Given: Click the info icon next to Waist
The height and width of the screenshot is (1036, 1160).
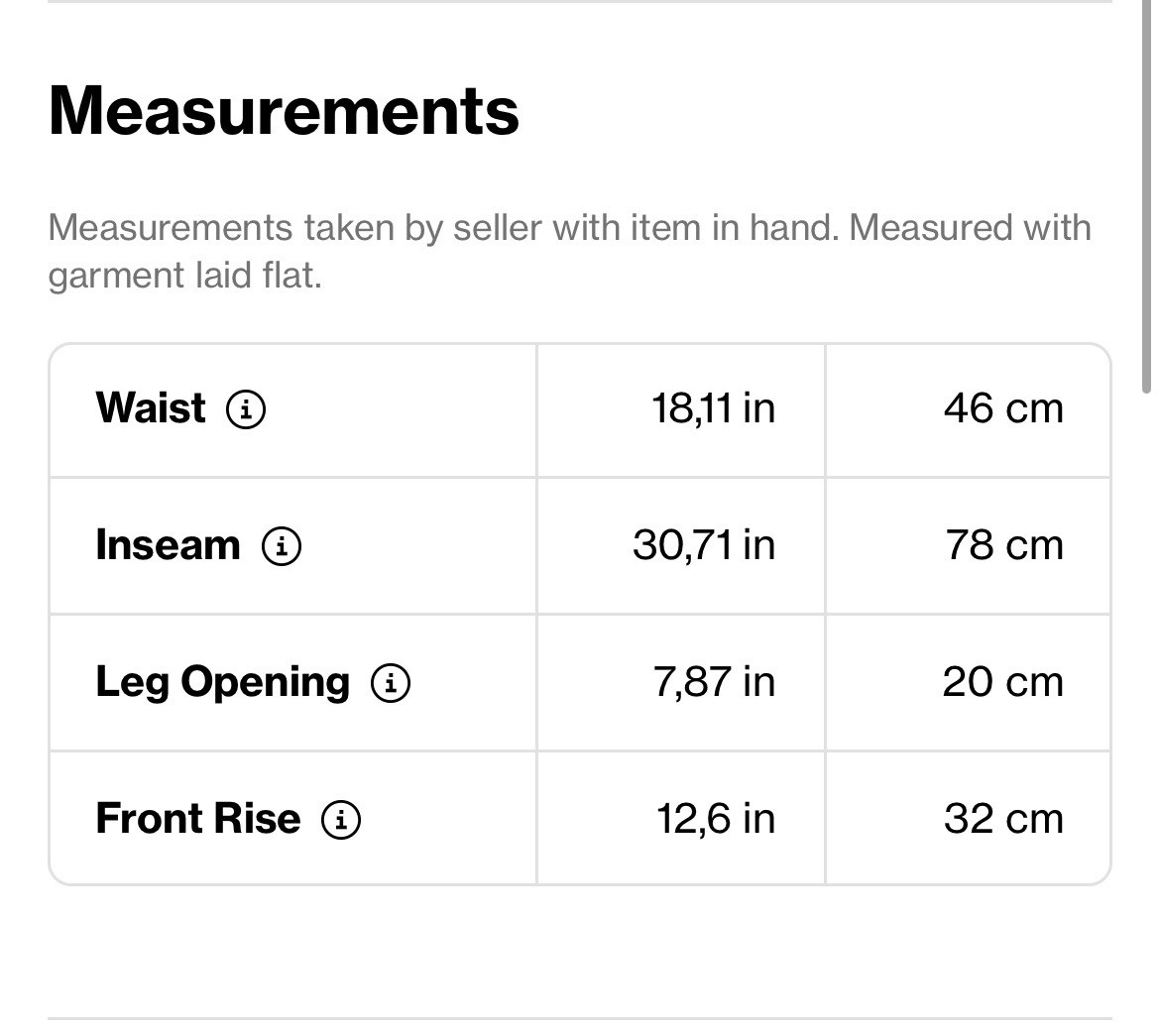Looking at the screenshot, I should coord(246,408).
